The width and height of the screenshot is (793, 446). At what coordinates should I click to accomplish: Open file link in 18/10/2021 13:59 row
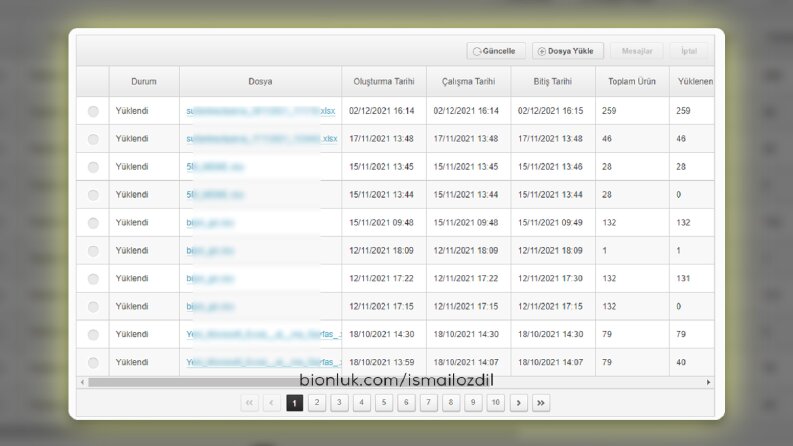pos(263,362)
